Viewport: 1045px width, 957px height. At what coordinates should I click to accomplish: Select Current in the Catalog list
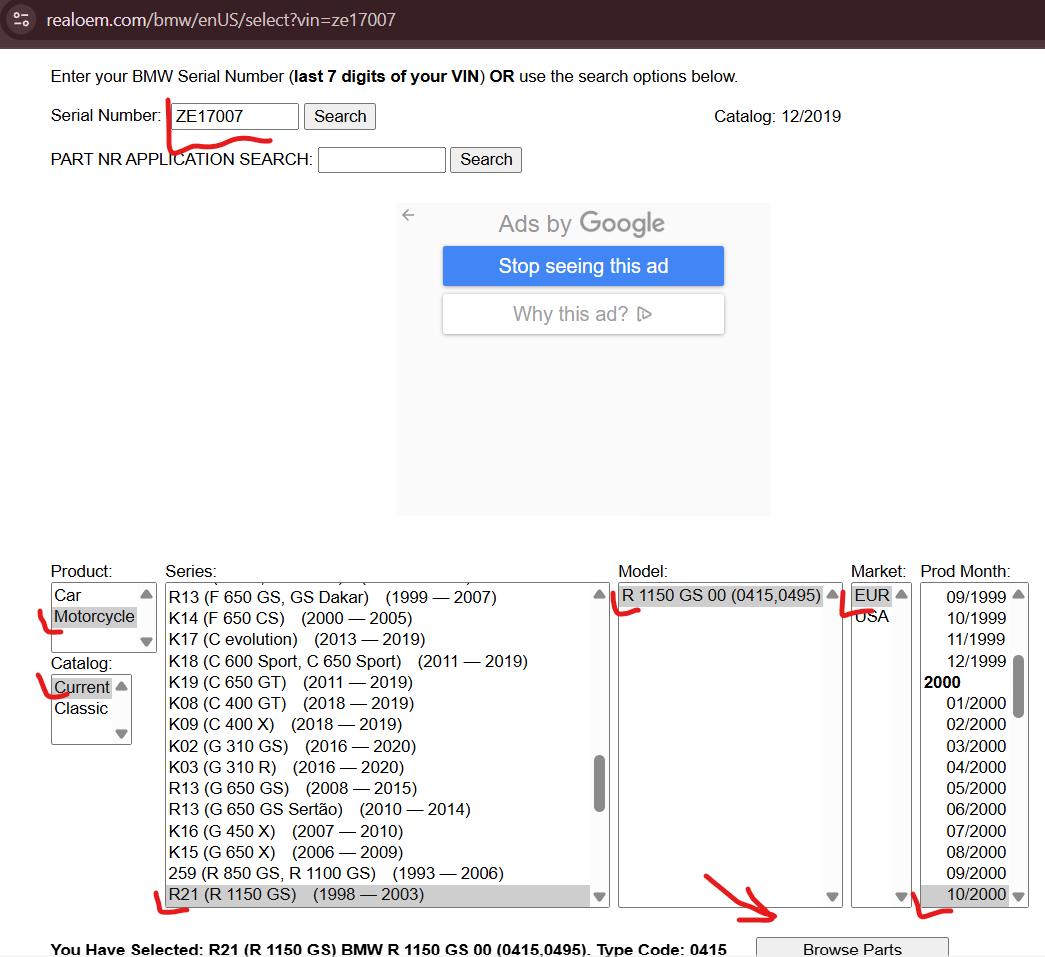pyautogui.click(x=82, y=687)
